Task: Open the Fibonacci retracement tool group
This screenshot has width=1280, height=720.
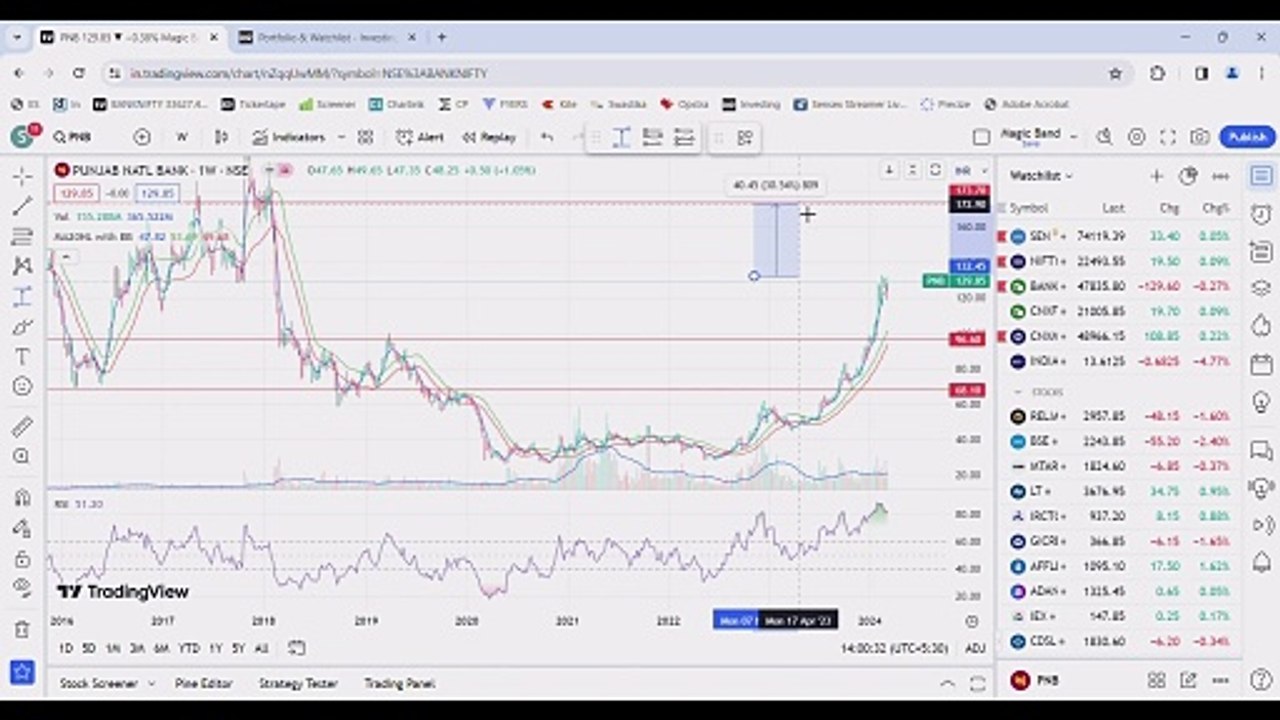Action: coord(22,236)
